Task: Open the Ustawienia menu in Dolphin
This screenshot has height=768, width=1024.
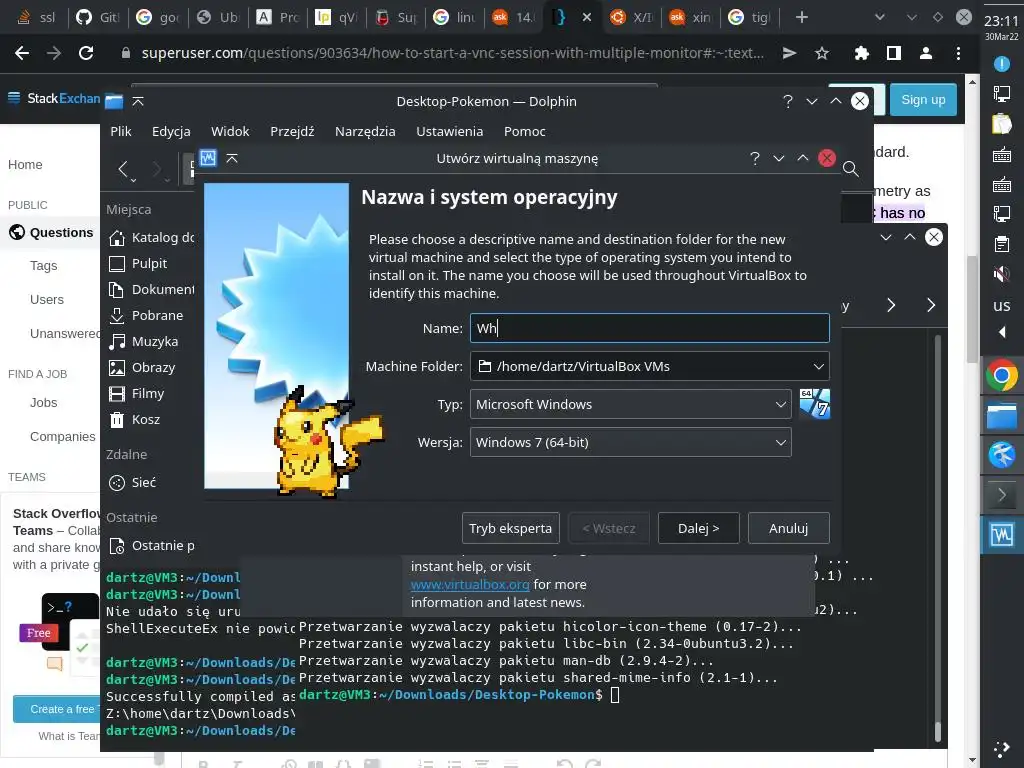Action: [449, 131]
